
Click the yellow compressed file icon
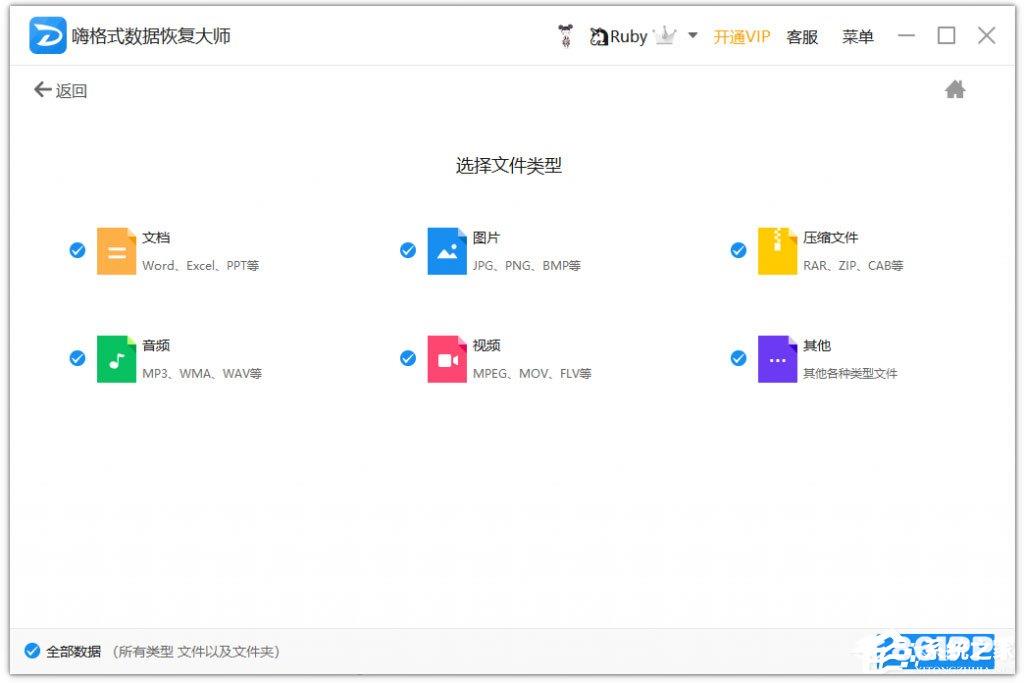click(x=777, y=251)
